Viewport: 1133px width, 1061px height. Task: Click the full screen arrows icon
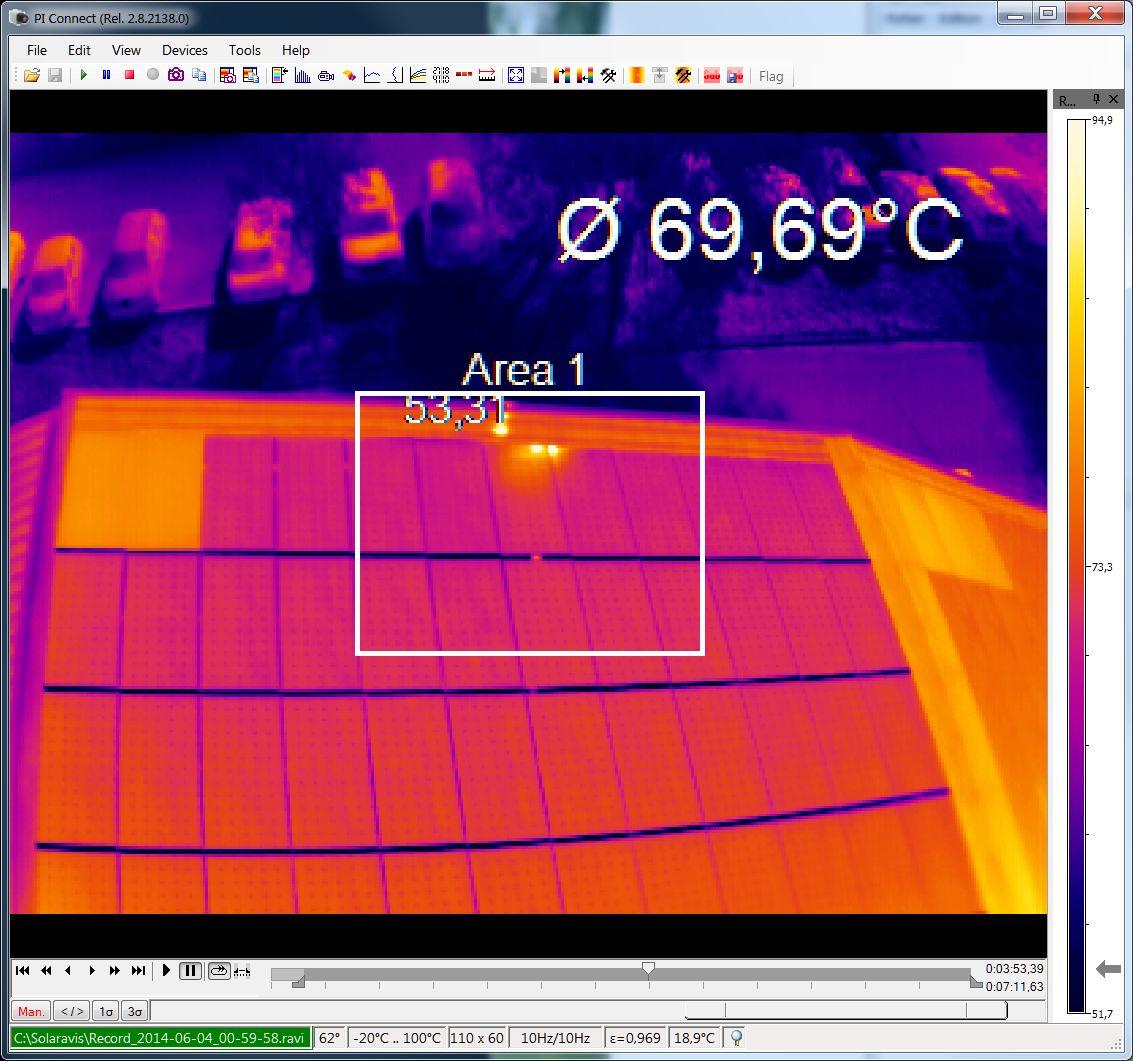coord(515,75)
